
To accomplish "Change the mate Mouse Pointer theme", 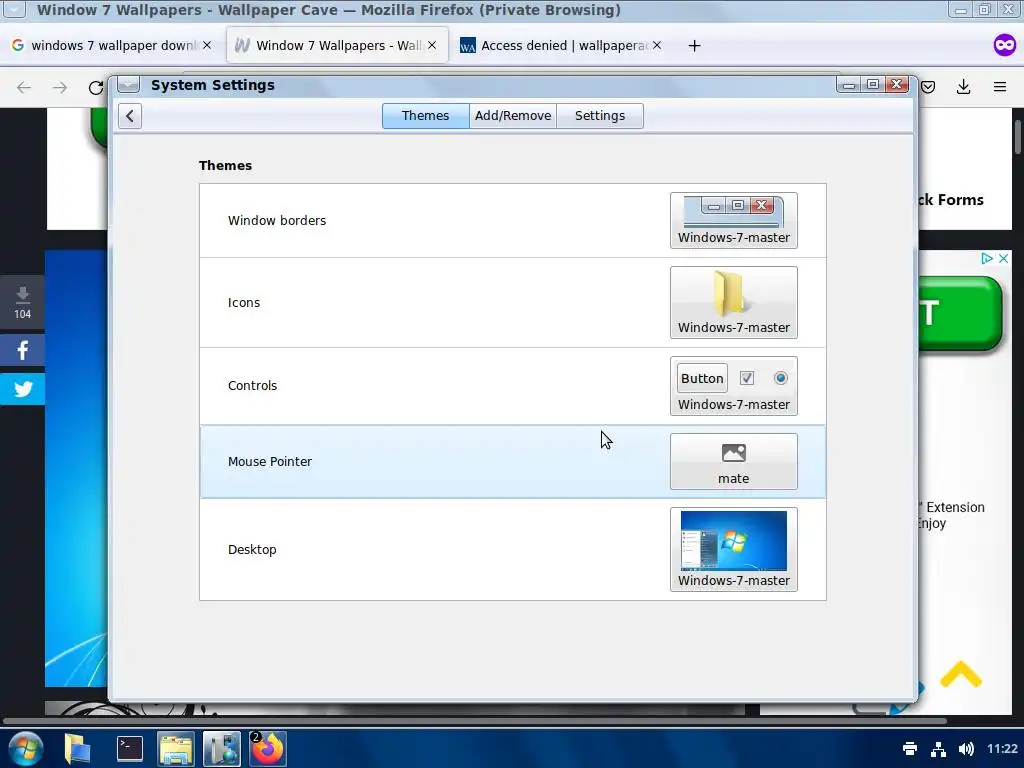I will coord(733,462).
